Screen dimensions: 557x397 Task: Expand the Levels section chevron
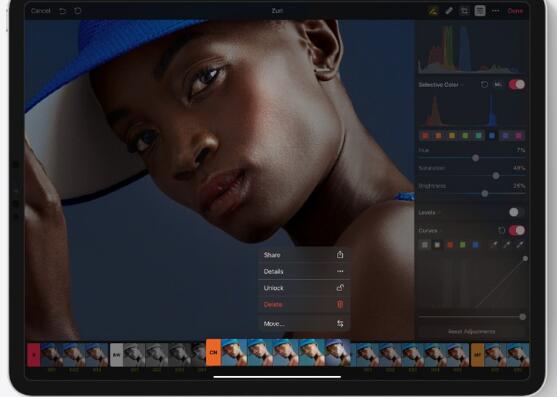(x=439, y=213)
